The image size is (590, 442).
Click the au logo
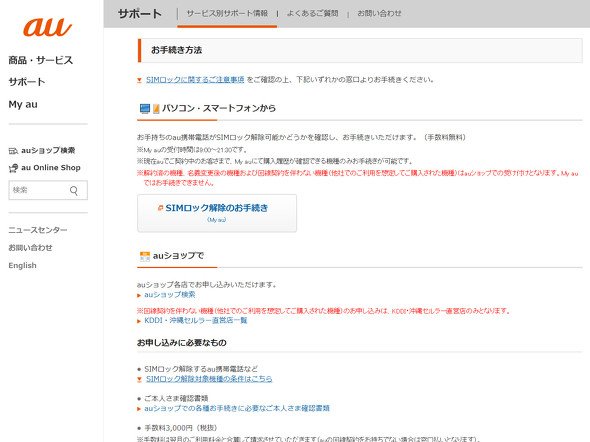[x=47, y=27]
